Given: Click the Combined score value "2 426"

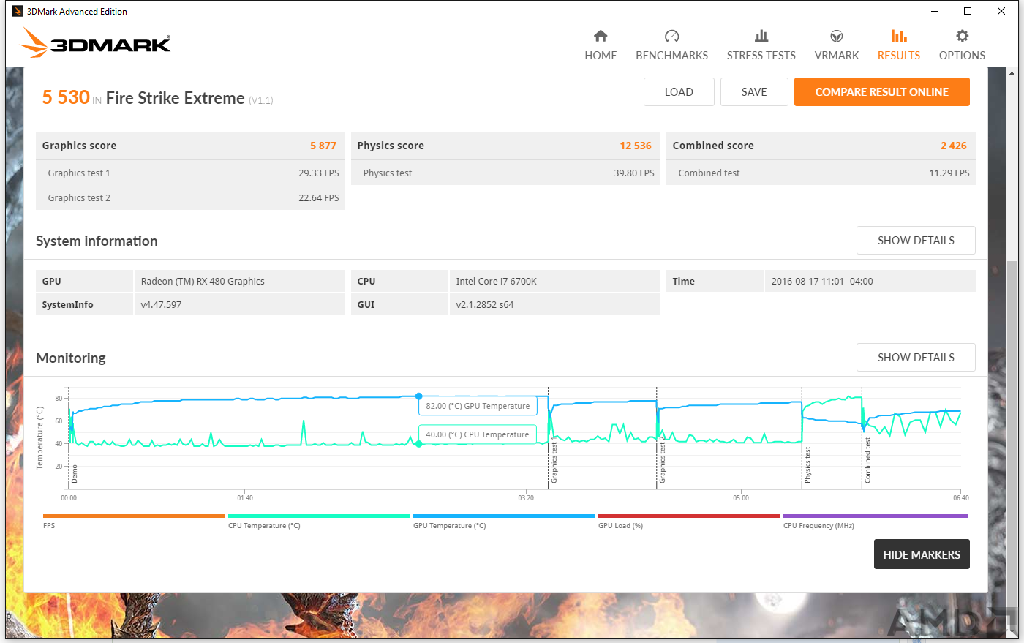Looking at the screenshot, I should [953, 146].
